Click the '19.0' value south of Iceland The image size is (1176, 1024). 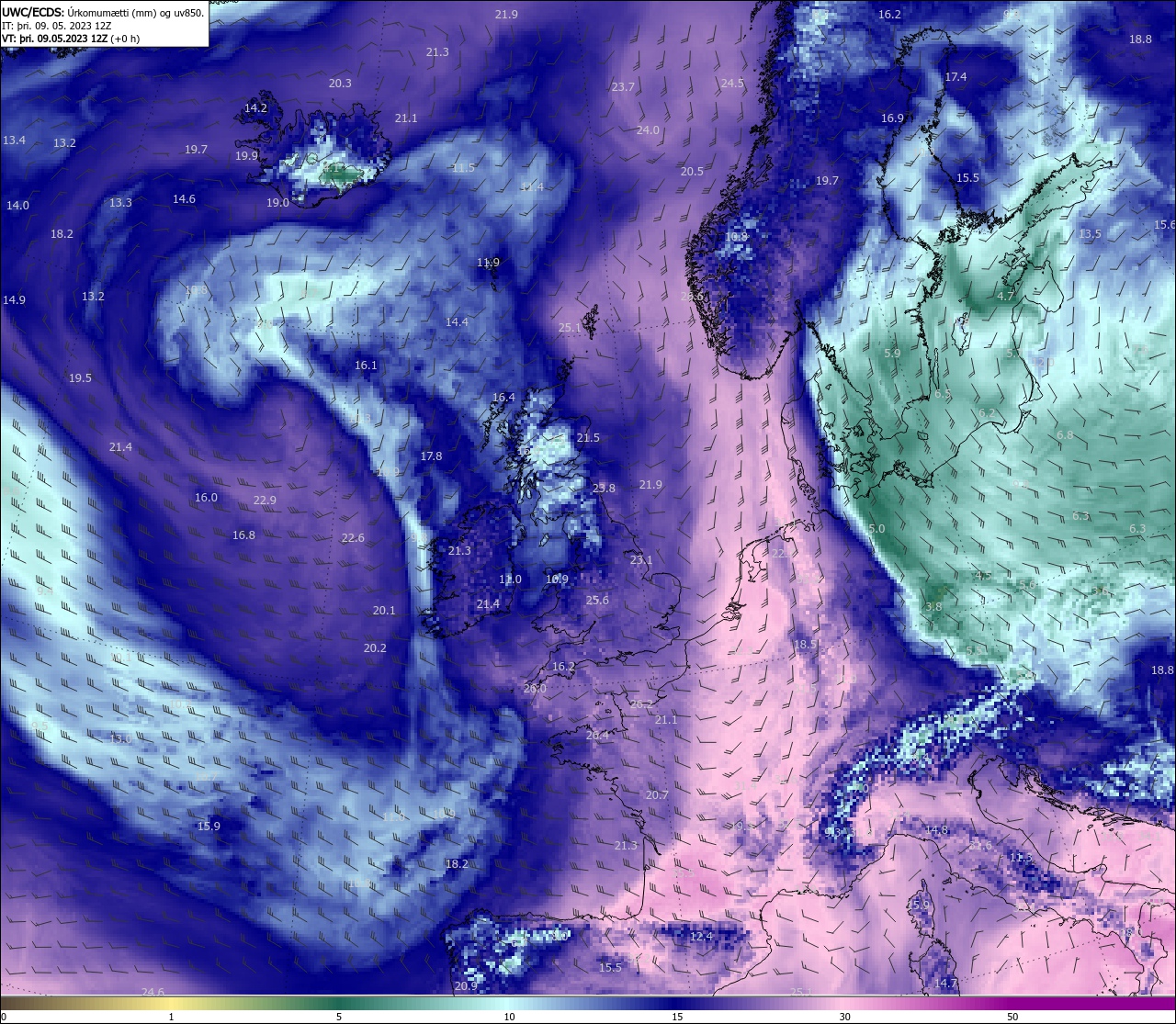[277, 203]
